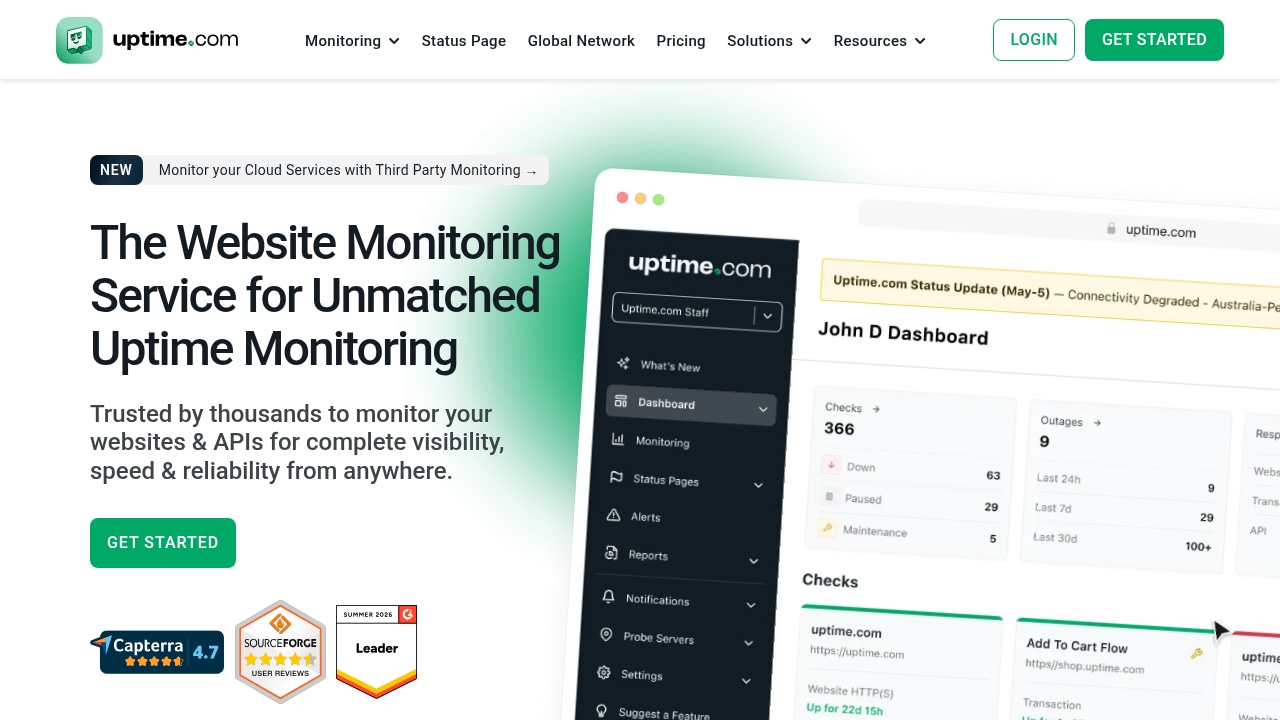Image resolution: width=1280 pixels, height=720 pixels.
Task: Open the Monitoring menu in top navigation
Action: click(x=352, y=41)
